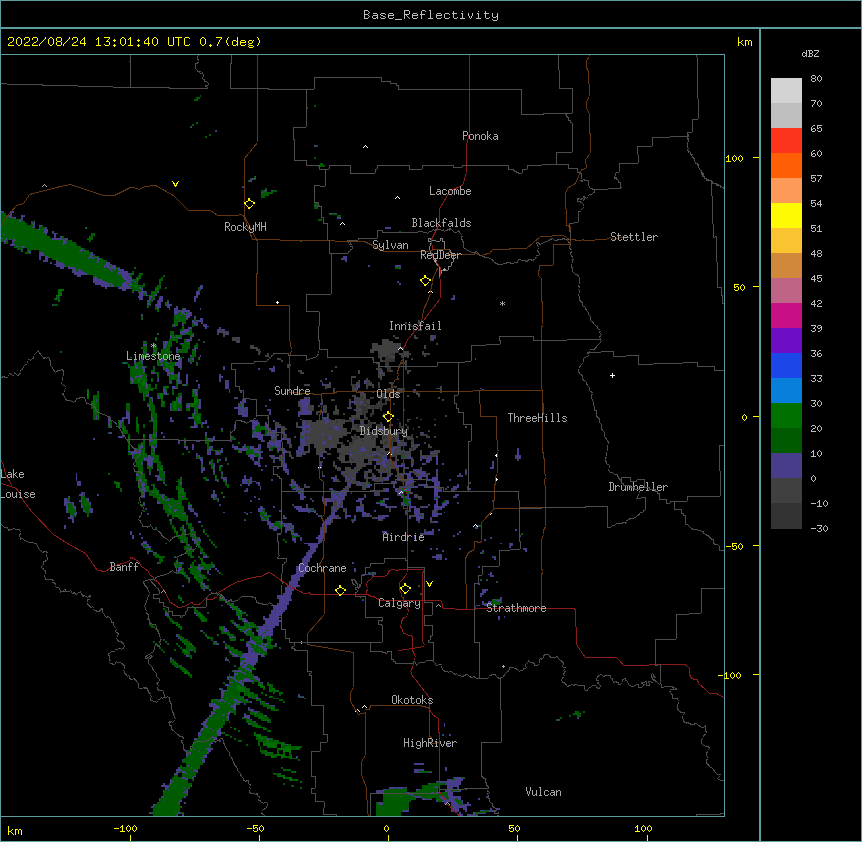Click the 80 value in the dBZ legend
Image resolution: width=862 pixels, height=842 pixels.
[x=816, y=79]
